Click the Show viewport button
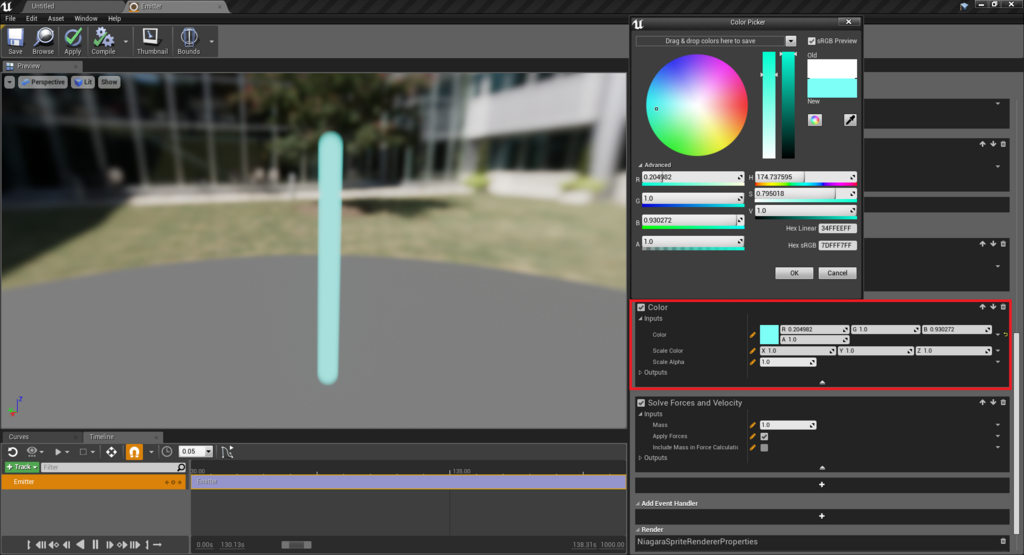Screen dimensions: 1024x555 coord(109,82)
